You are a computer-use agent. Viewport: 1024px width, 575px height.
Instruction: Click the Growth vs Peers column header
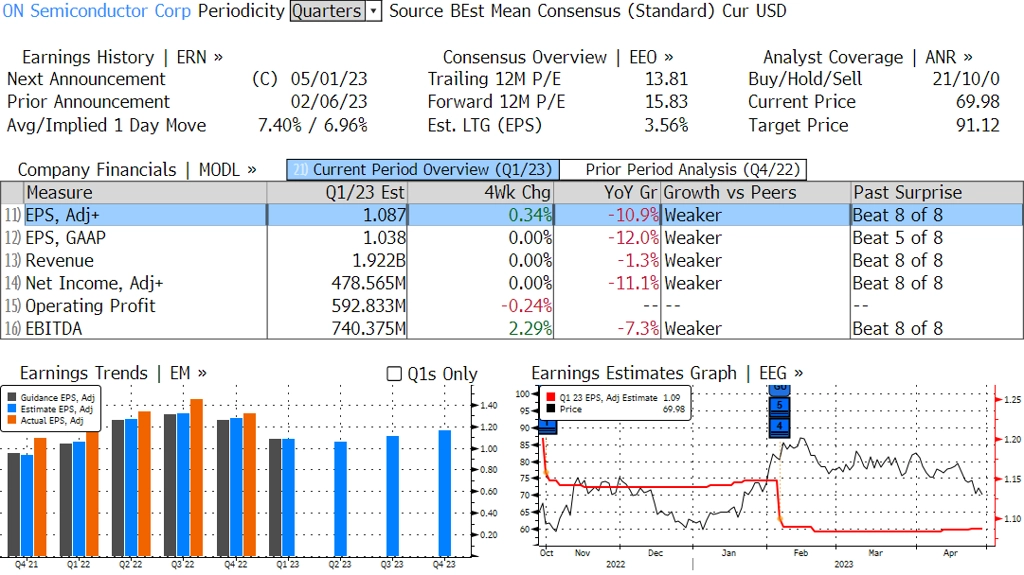coord(756,193)
